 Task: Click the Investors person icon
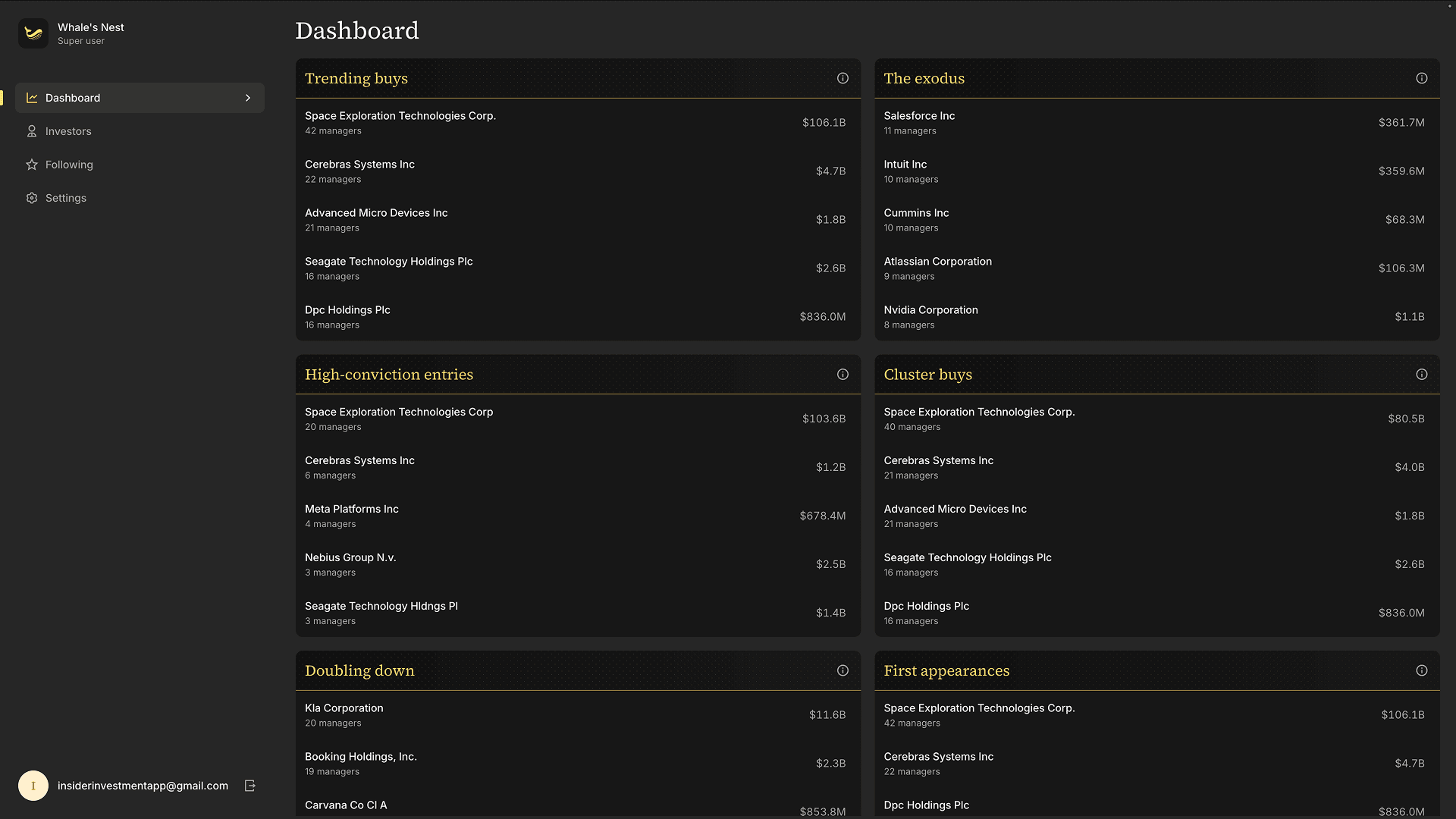click(x=32, y=131)
